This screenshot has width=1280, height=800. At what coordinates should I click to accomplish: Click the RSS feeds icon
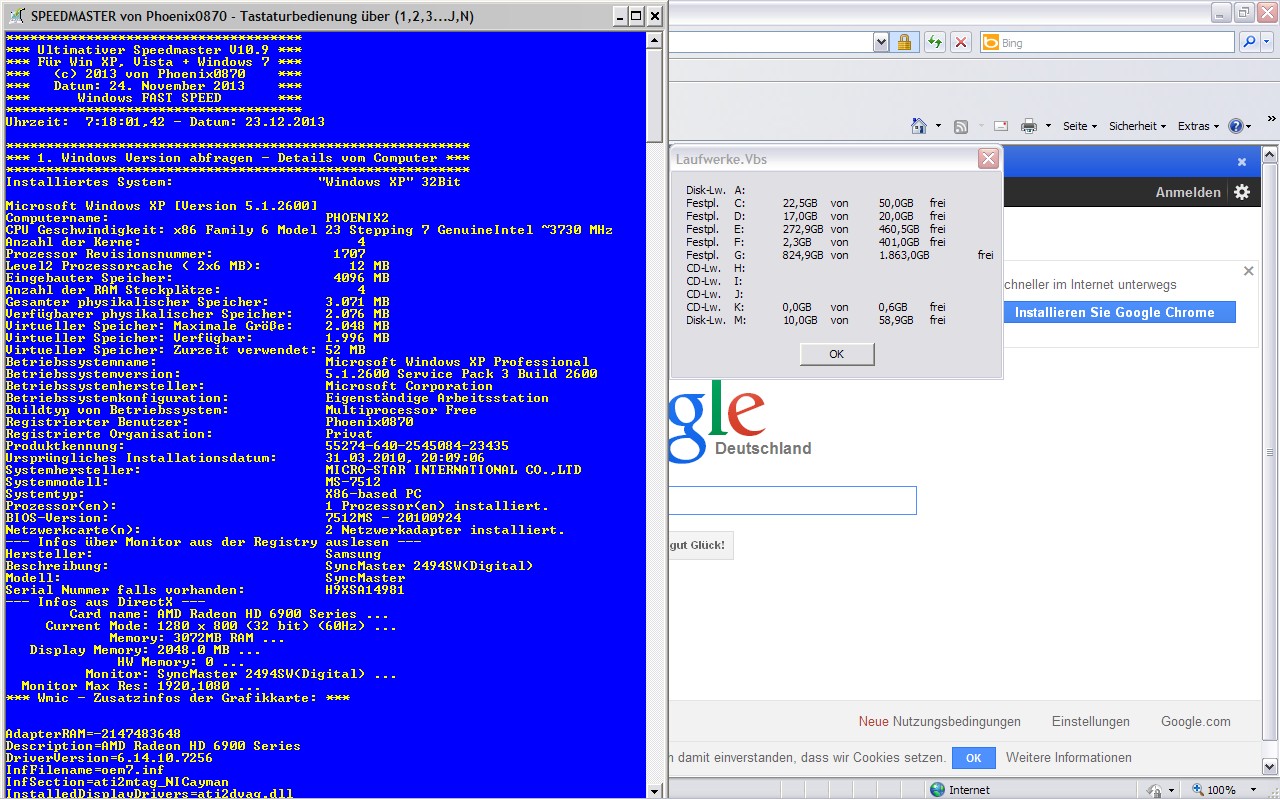(961, 126)
